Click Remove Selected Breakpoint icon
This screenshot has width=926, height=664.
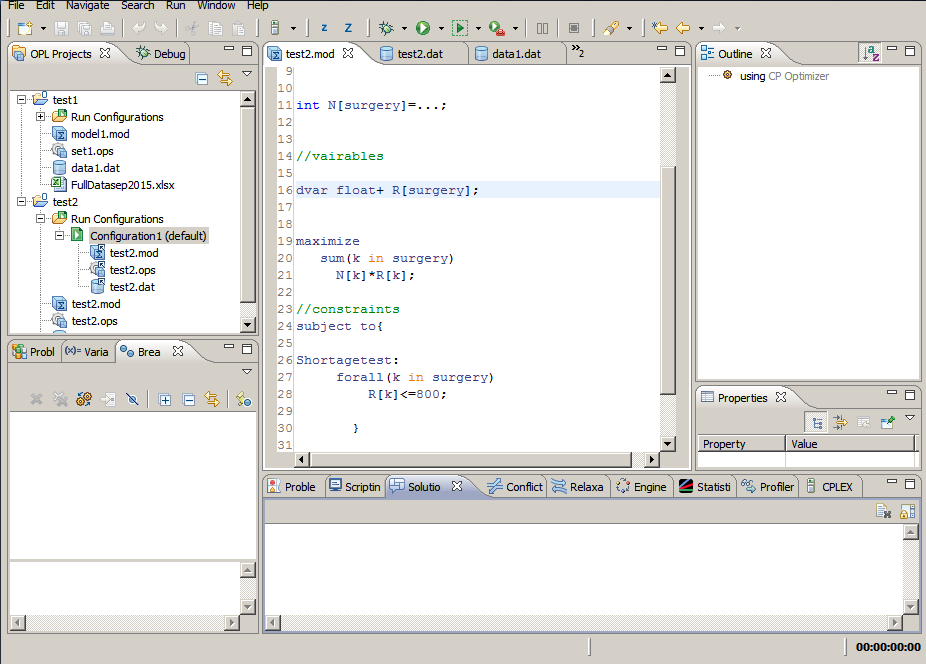(37, 400)
